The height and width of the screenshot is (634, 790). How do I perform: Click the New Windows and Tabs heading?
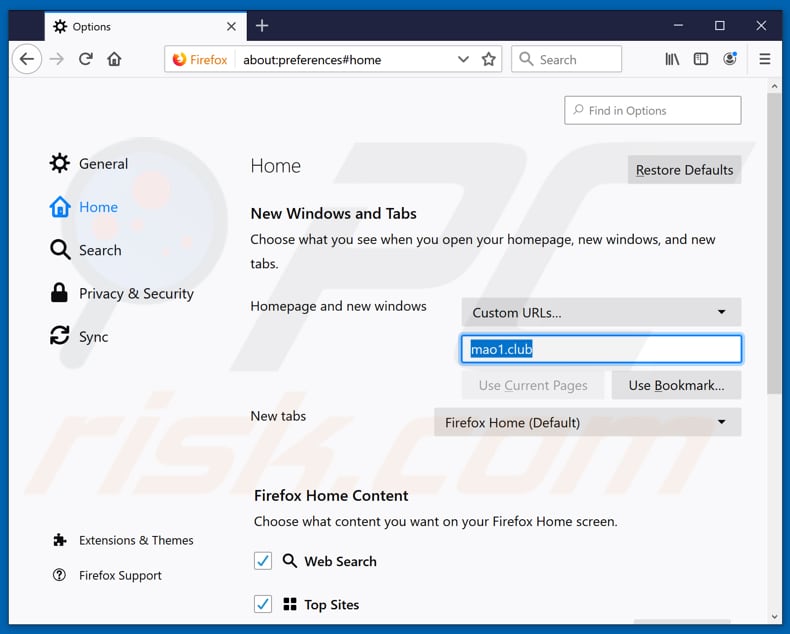click(x=334, y=214)
